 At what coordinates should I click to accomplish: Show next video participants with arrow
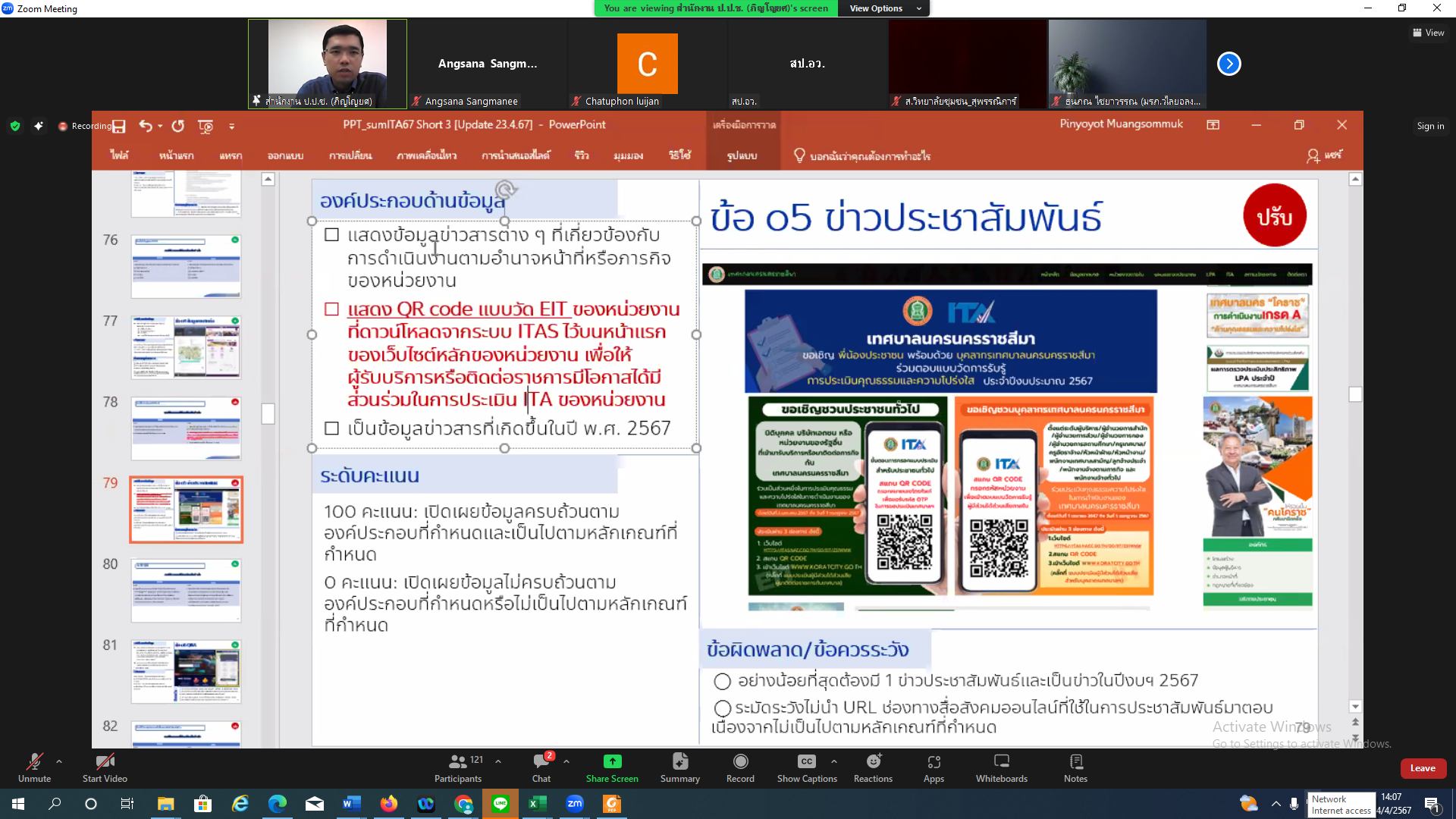(x=1229, y=64)
